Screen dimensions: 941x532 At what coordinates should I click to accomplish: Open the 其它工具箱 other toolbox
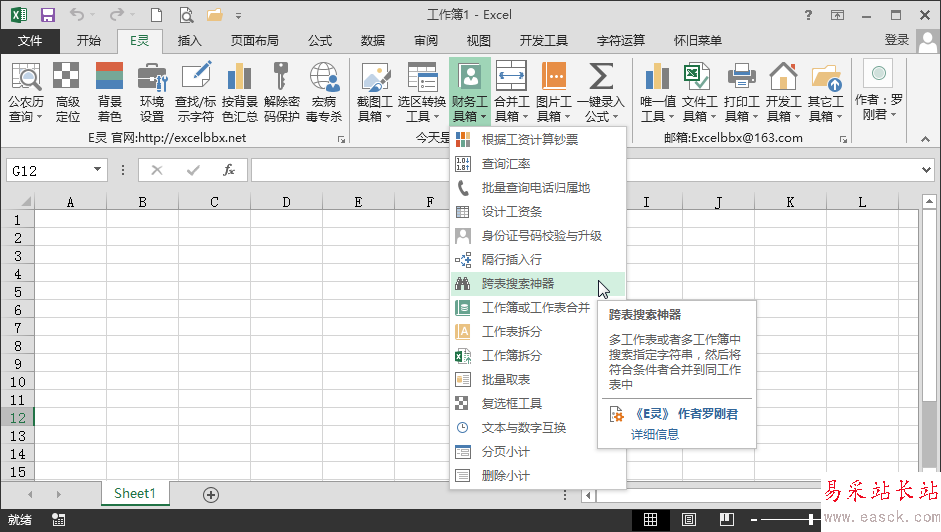[x=826, y=92]
